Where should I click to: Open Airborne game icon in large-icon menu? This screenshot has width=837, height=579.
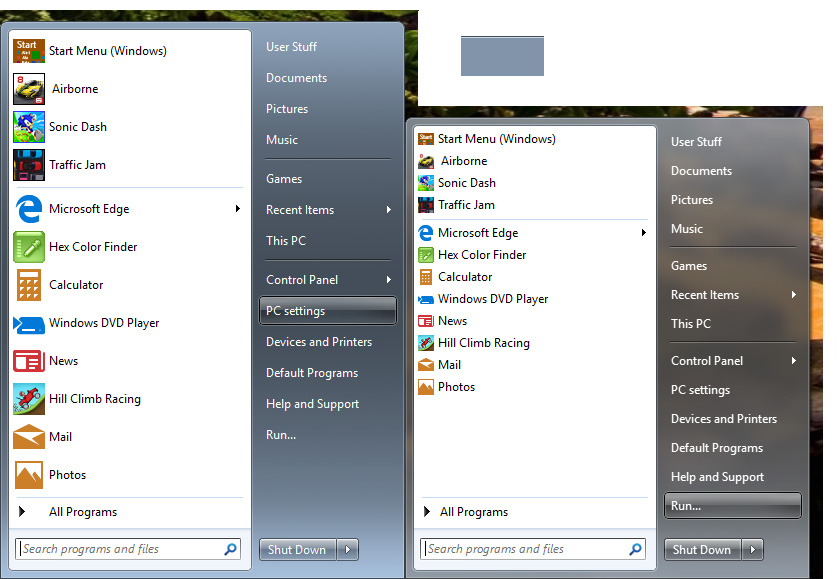point(29,89)
